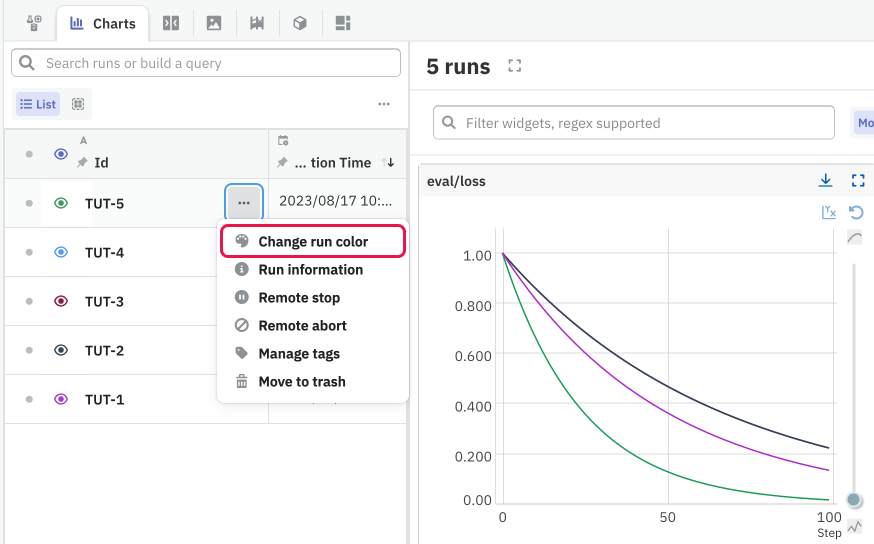Open runs table more options menu
Screen dimensions: 874x544
384,104
